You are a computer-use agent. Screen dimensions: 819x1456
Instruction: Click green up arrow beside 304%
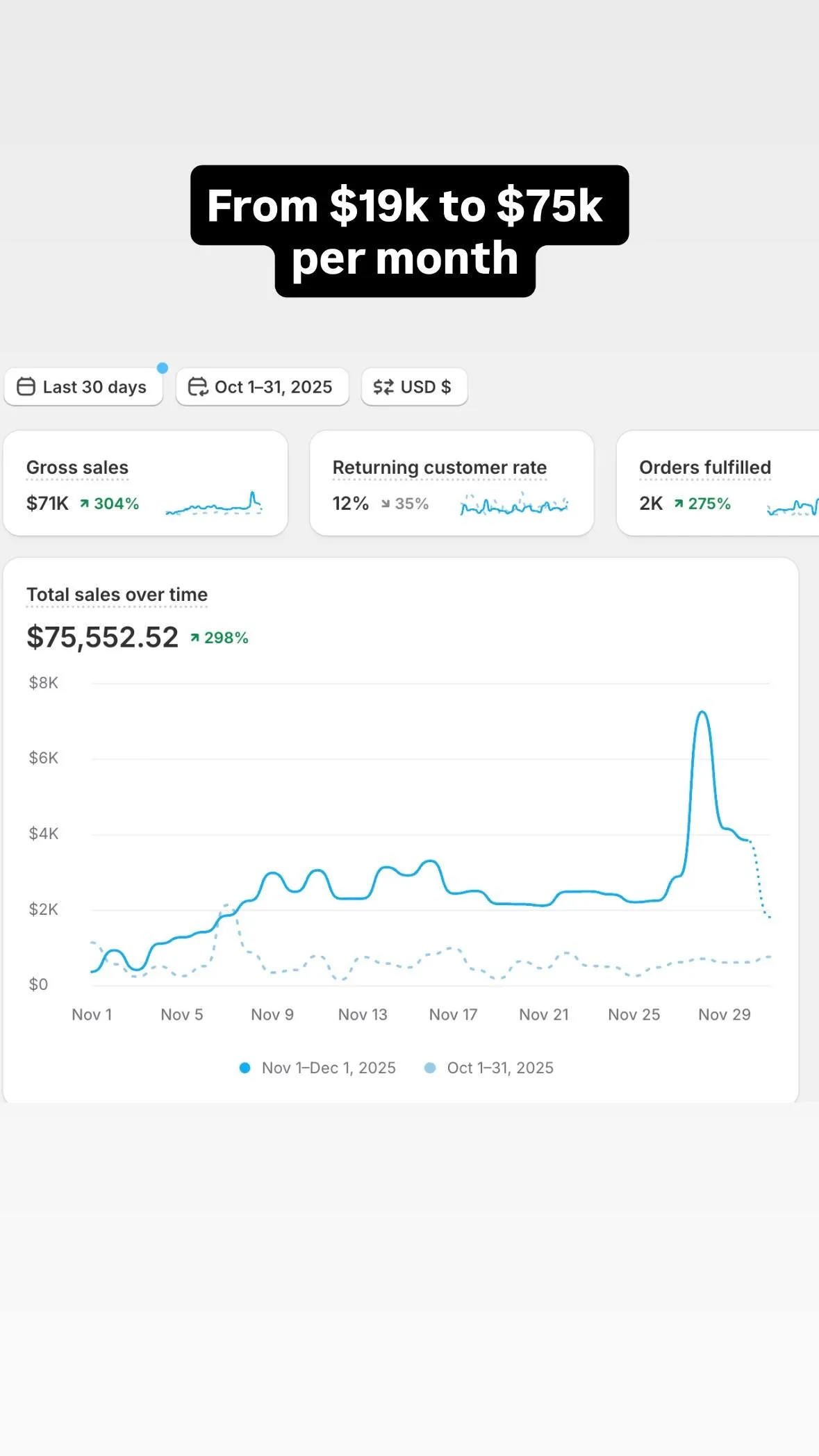(84, 504)
